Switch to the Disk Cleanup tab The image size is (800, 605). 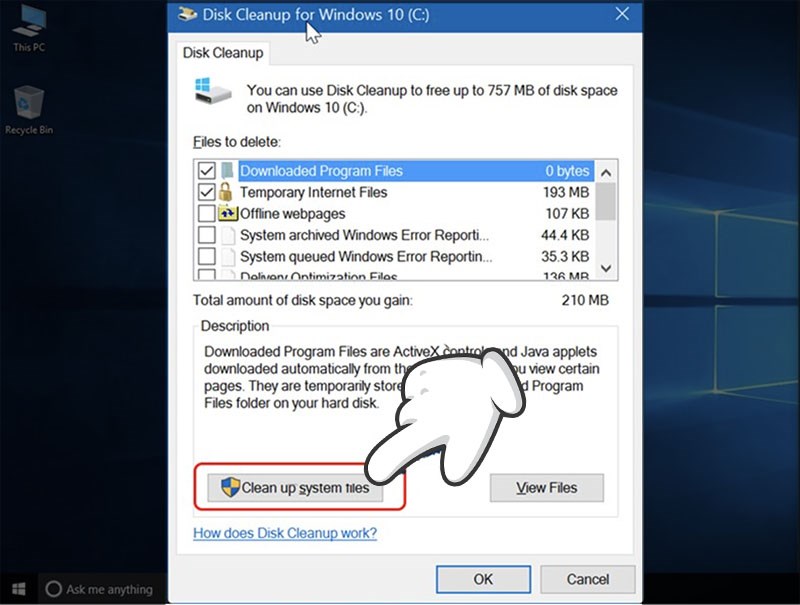(x=223, y=53)
